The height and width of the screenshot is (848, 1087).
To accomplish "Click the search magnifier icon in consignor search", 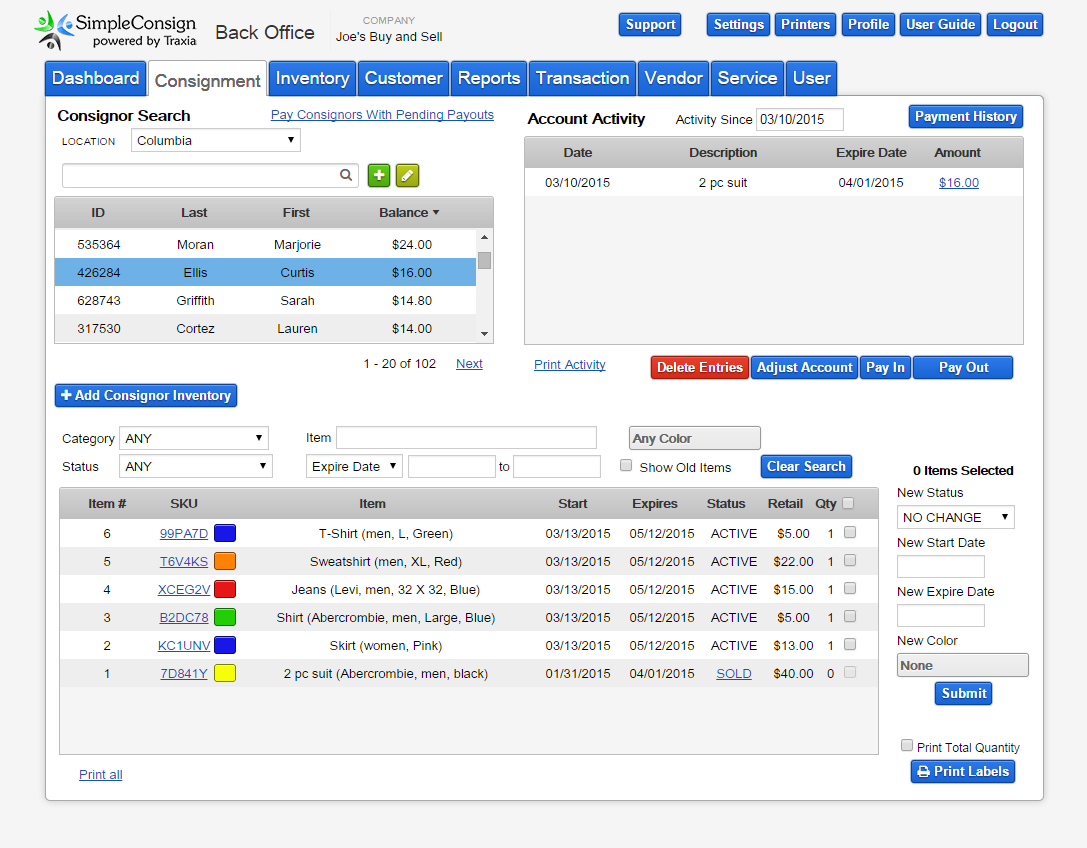I will click(x=346, y=175).
